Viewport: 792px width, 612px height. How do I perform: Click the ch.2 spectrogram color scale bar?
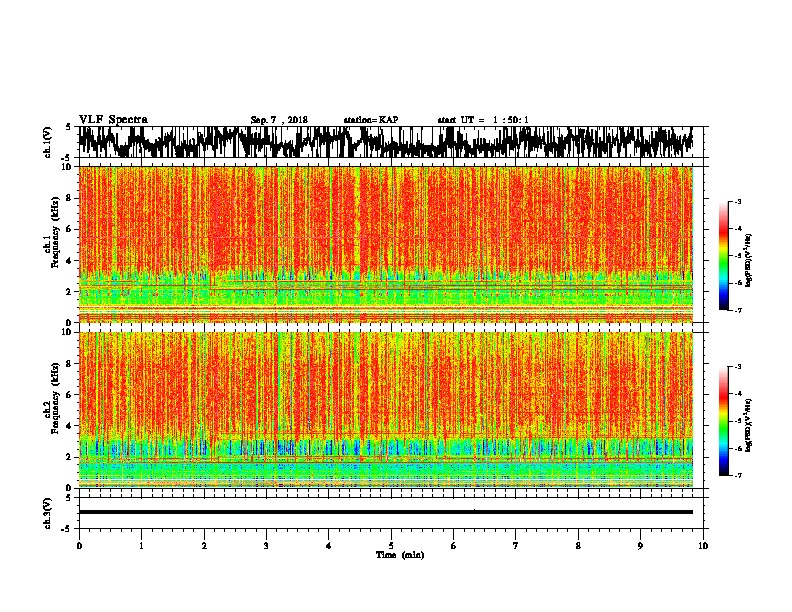723,421
